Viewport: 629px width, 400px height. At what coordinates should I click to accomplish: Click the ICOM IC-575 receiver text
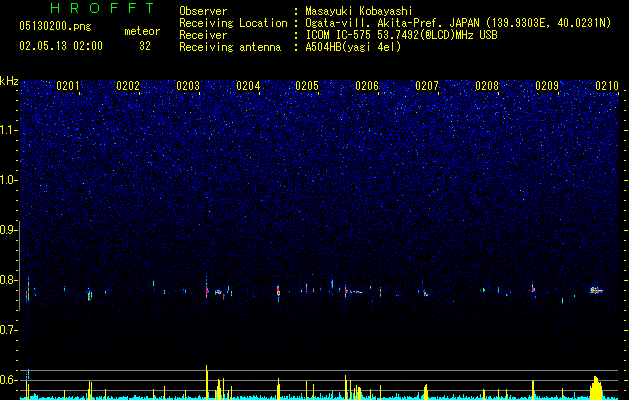coord(401,35)
